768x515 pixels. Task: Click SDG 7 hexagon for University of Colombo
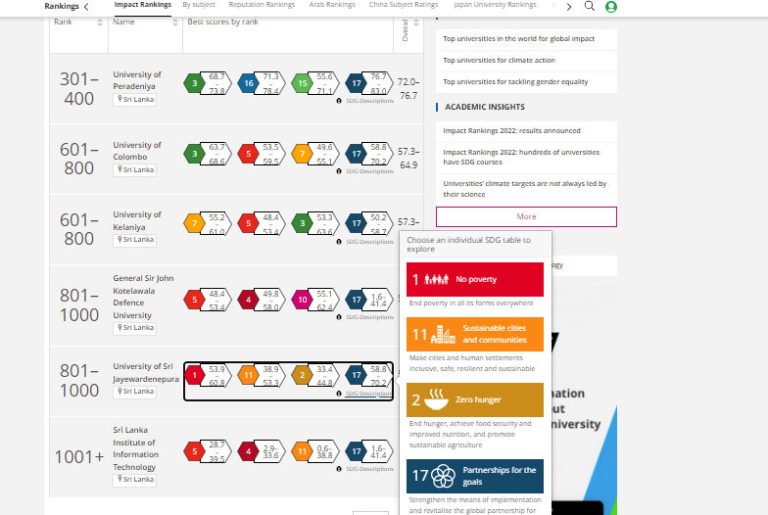303,153
